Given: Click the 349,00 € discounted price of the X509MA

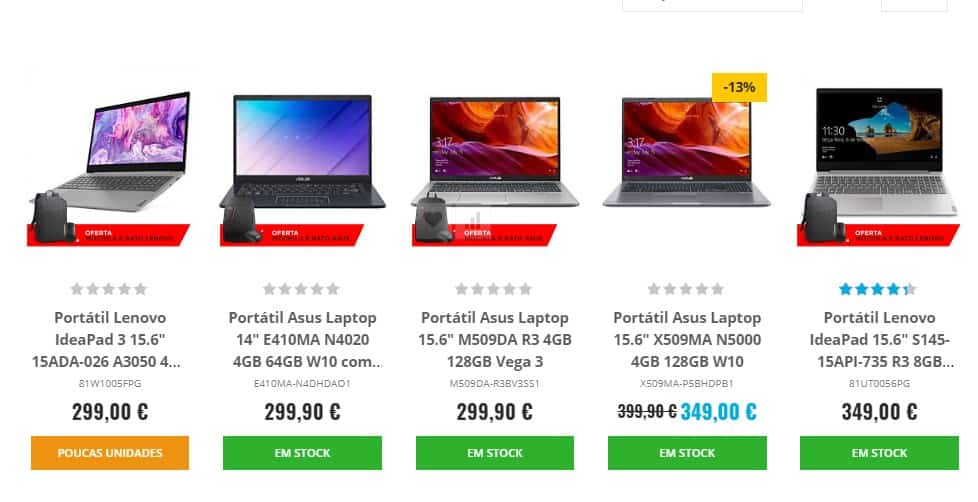Looking at the screenshot, I should click(719, 412).
